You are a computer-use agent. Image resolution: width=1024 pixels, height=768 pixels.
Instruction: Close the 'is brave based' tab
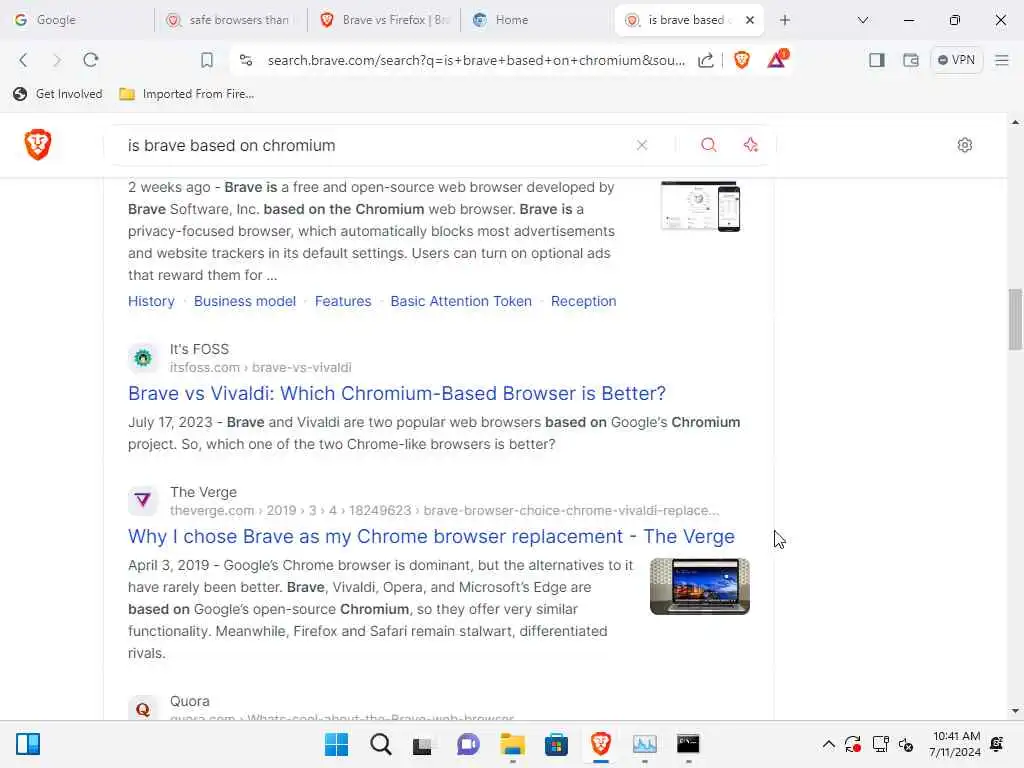750,20
